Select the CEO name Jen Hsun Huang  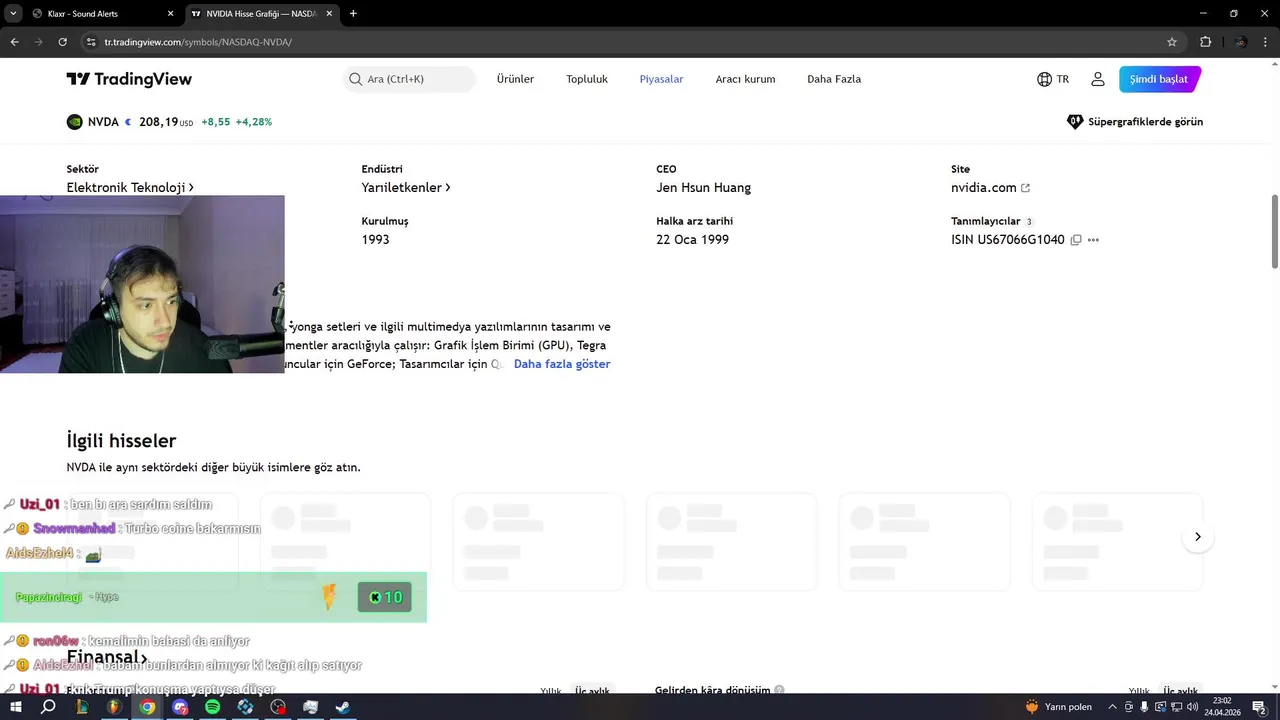703,188
